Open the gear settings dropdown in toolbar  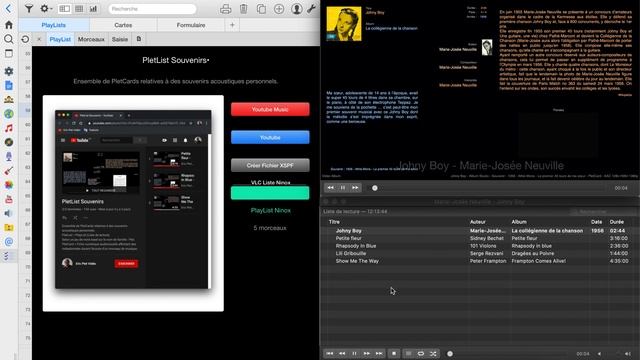tap(45, 9)
